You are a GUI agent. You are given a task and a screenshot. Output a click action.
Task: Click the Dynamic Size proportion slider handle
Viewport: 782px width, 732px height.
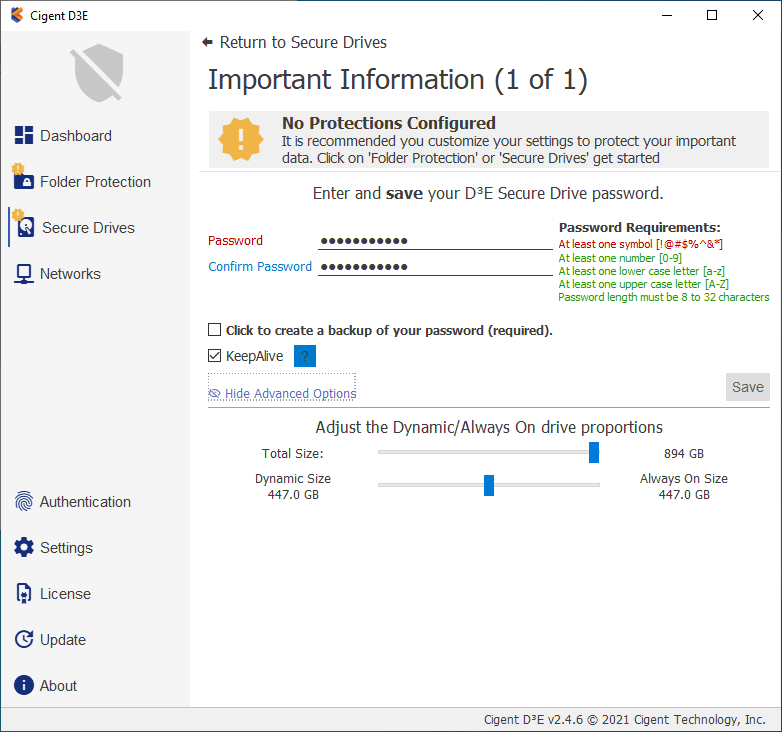click(x=489, y=485)
